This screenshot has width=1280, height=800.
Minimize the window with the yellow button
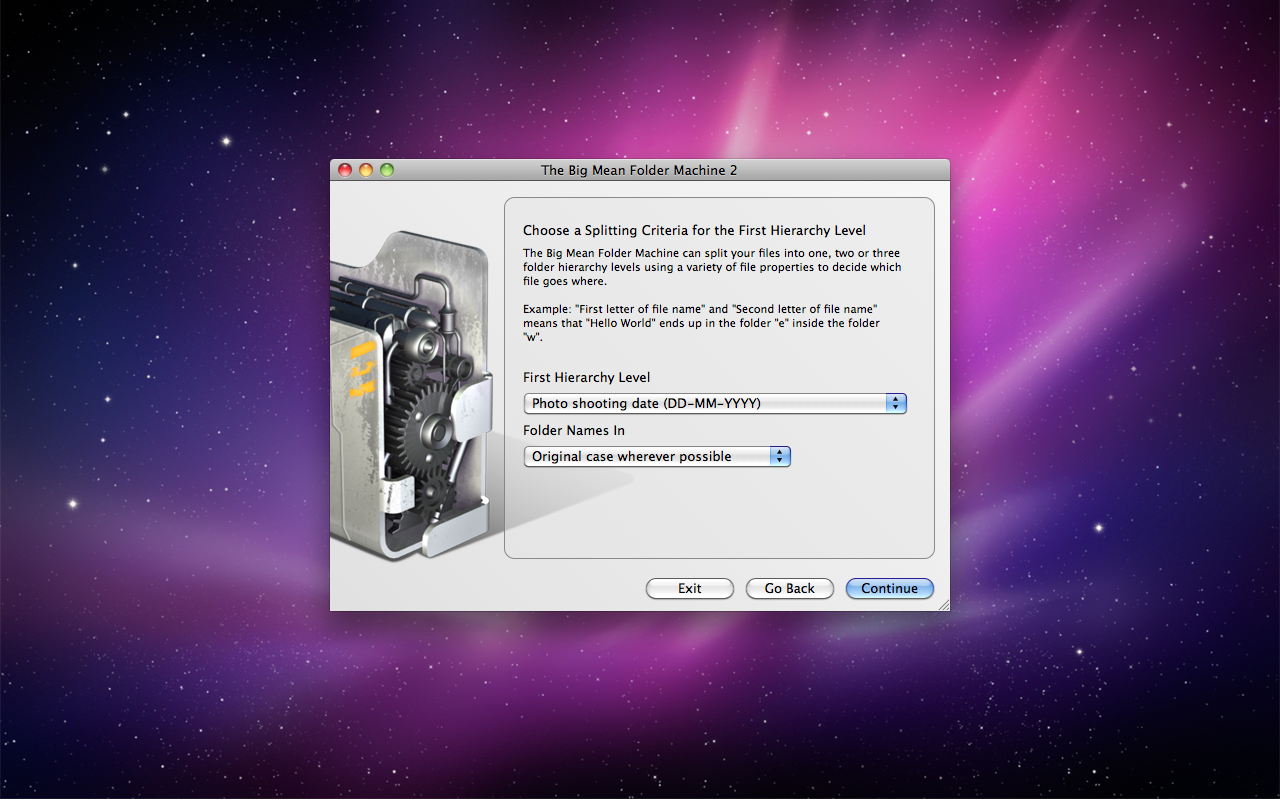tap(366, 170)
